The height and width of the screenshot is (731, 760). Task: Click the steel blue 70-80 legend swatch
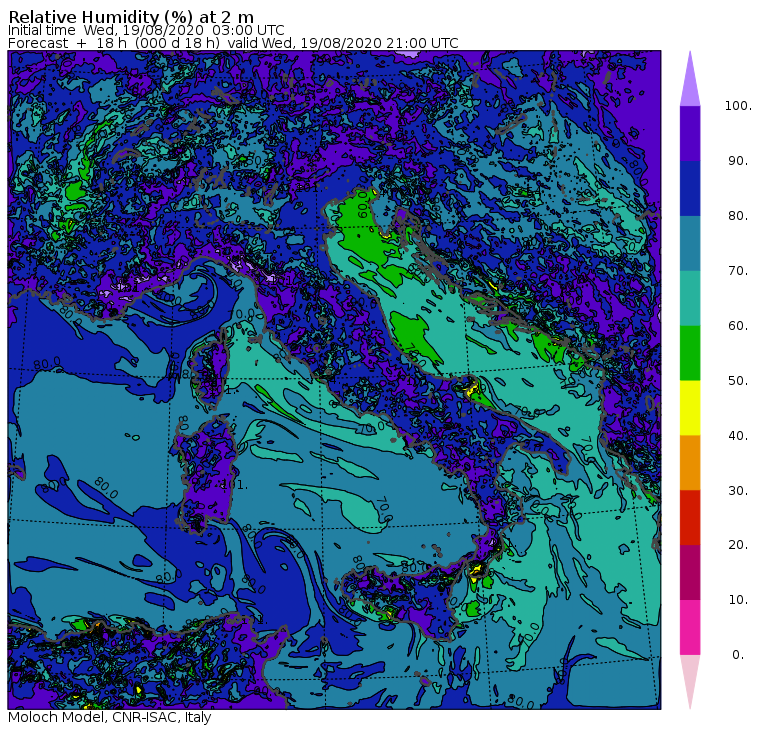690,243
